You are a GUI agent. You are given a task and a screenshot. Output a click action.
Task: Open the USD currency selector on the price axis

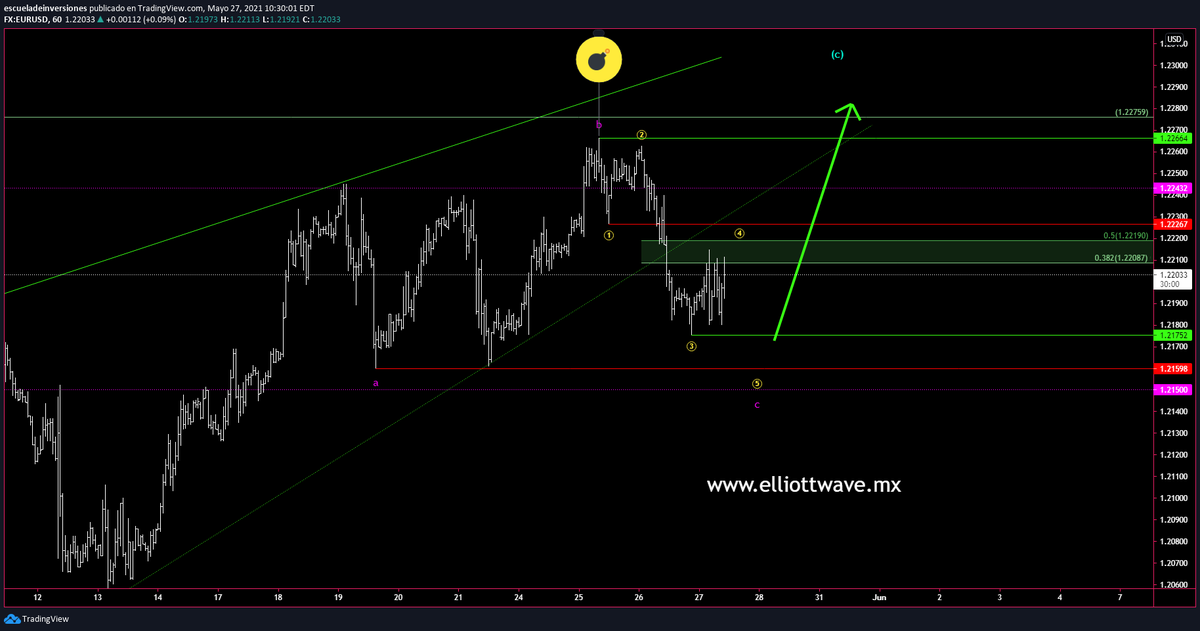(1174, 40)
